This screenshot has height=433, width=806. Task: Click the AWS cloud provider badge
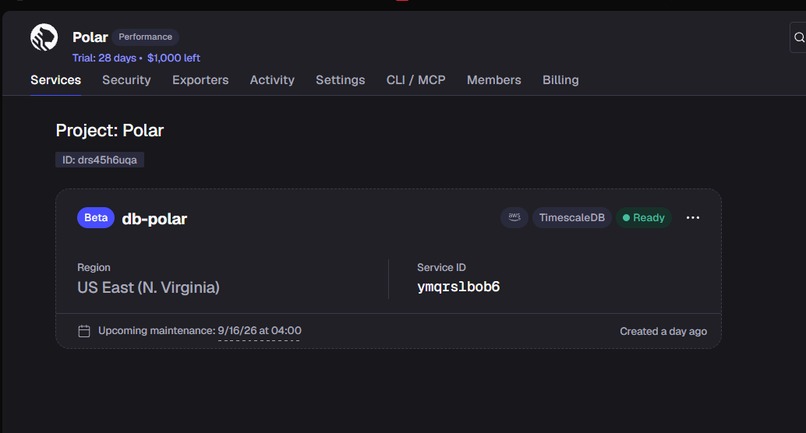tap(514, 218)
